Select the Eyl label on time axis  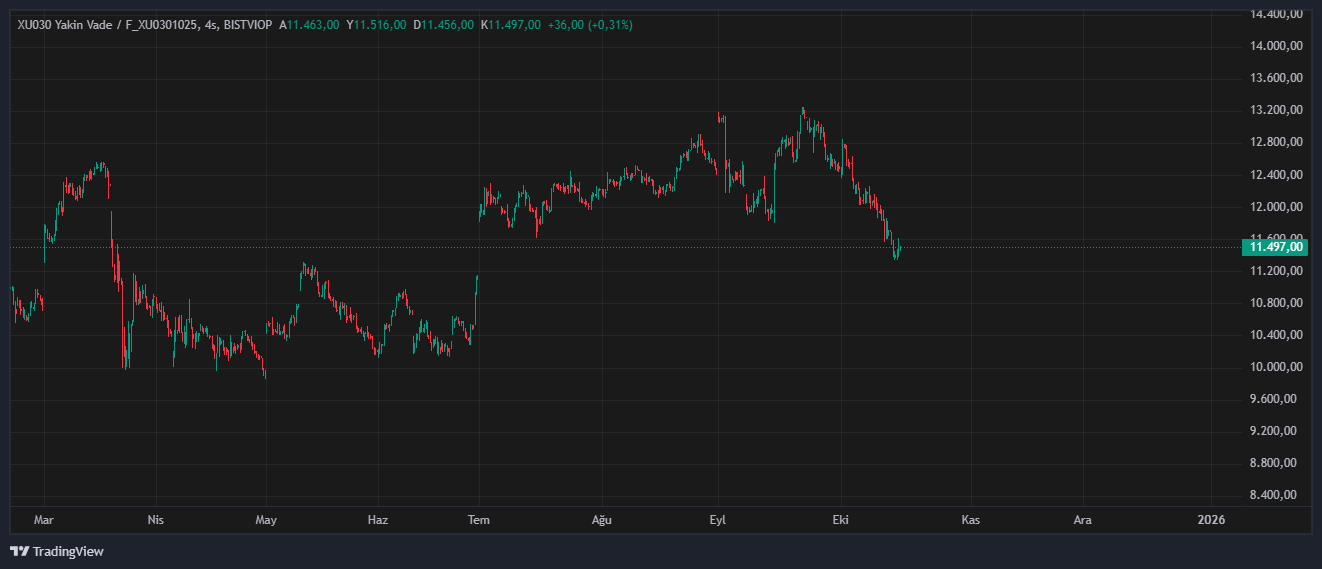click(x=717, y=520)
